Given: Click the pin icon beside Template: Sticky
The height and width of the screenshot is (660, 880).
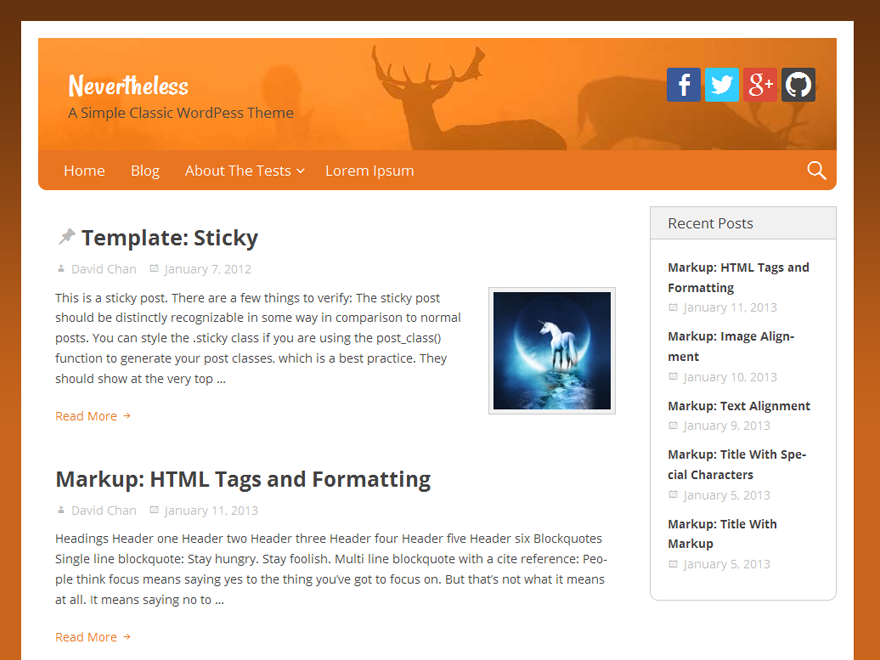Looking at the screenshot, I should click(x=66, y=236).
